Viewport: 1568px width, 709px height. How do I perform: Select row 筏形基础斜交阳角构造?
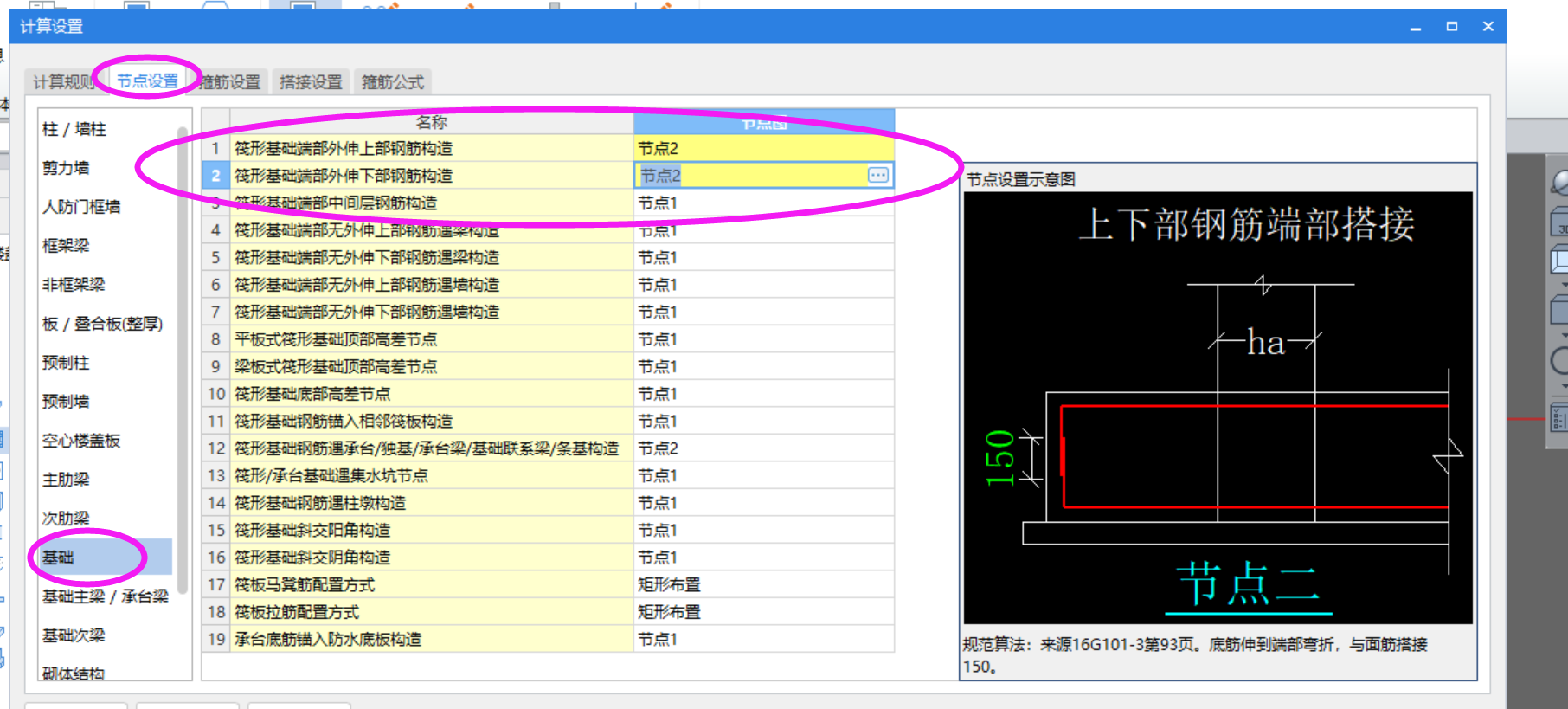(x=431, y=530)
